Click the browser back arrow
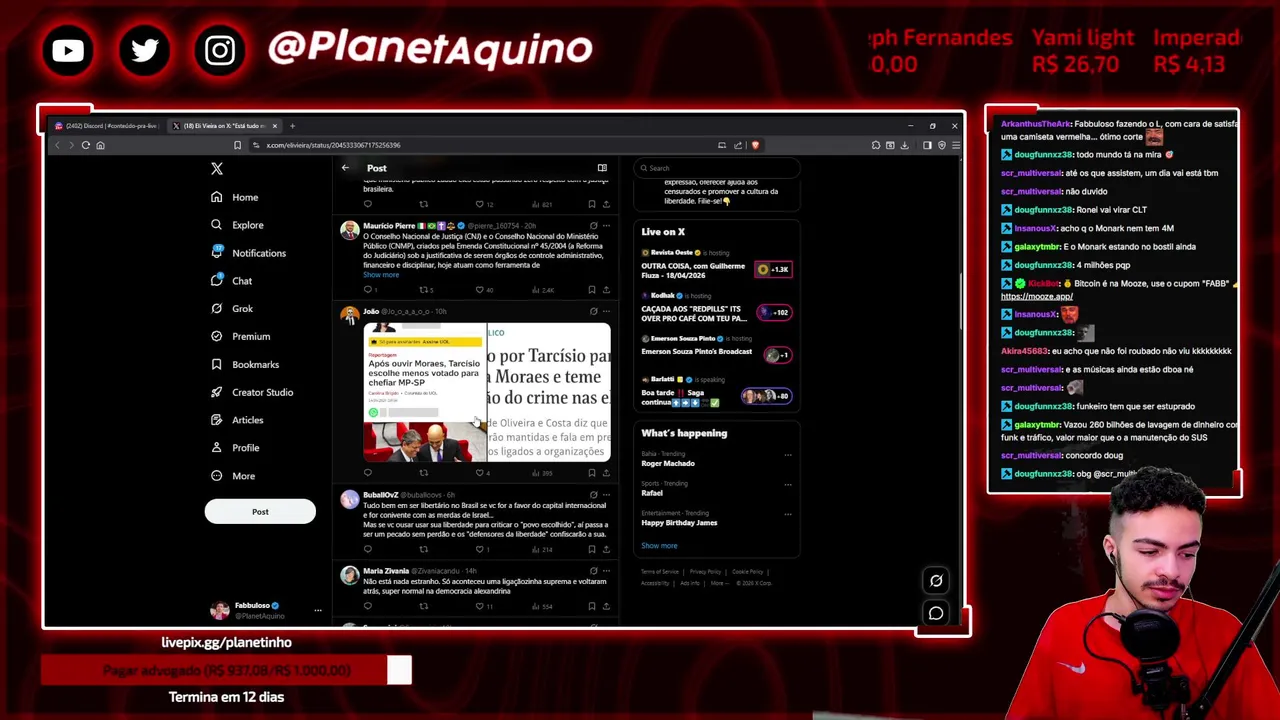 click(x=57, y=145)
